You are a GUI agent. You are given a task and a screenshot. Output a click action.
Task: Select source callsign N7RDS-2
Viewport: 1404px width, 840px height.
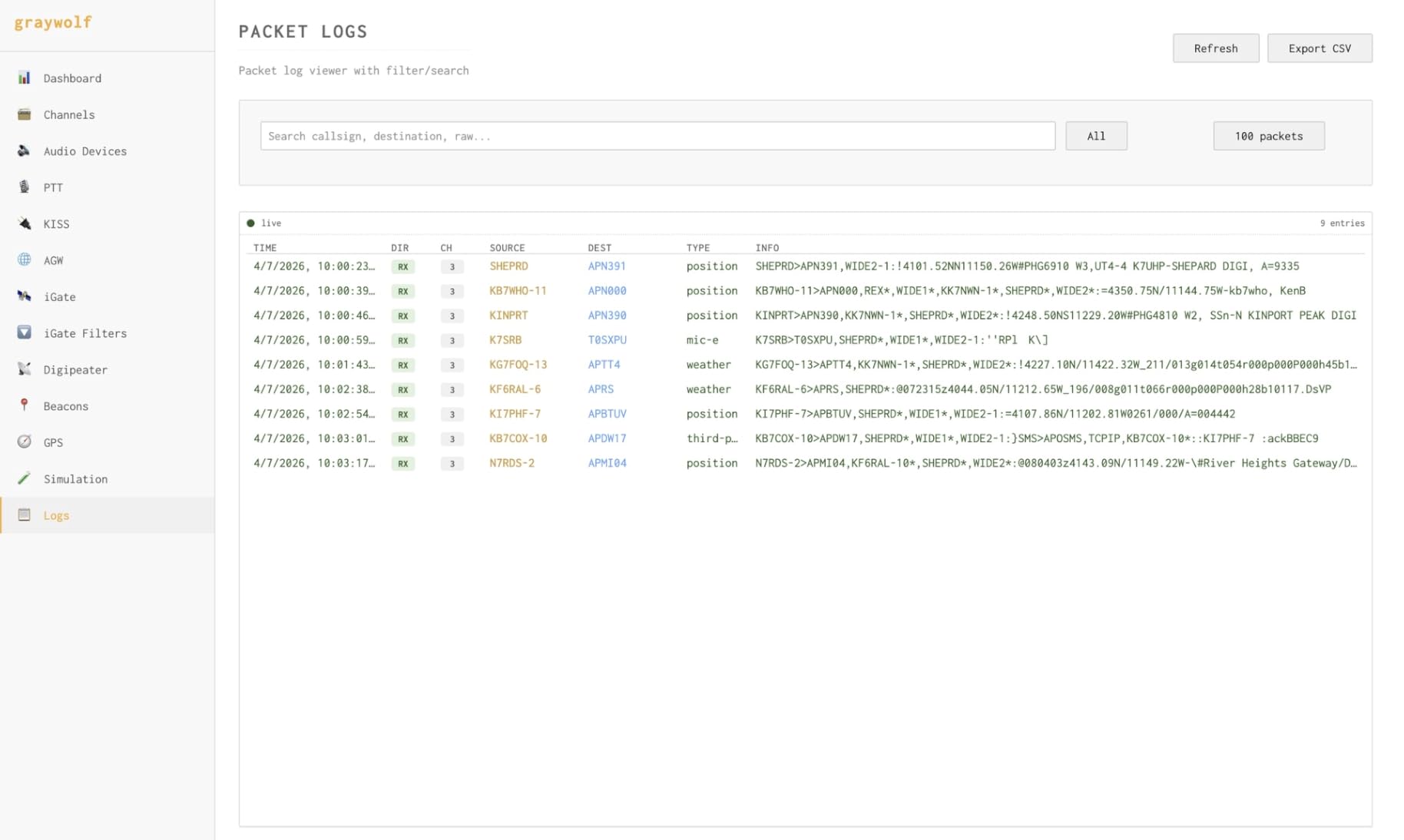[512, 463]
